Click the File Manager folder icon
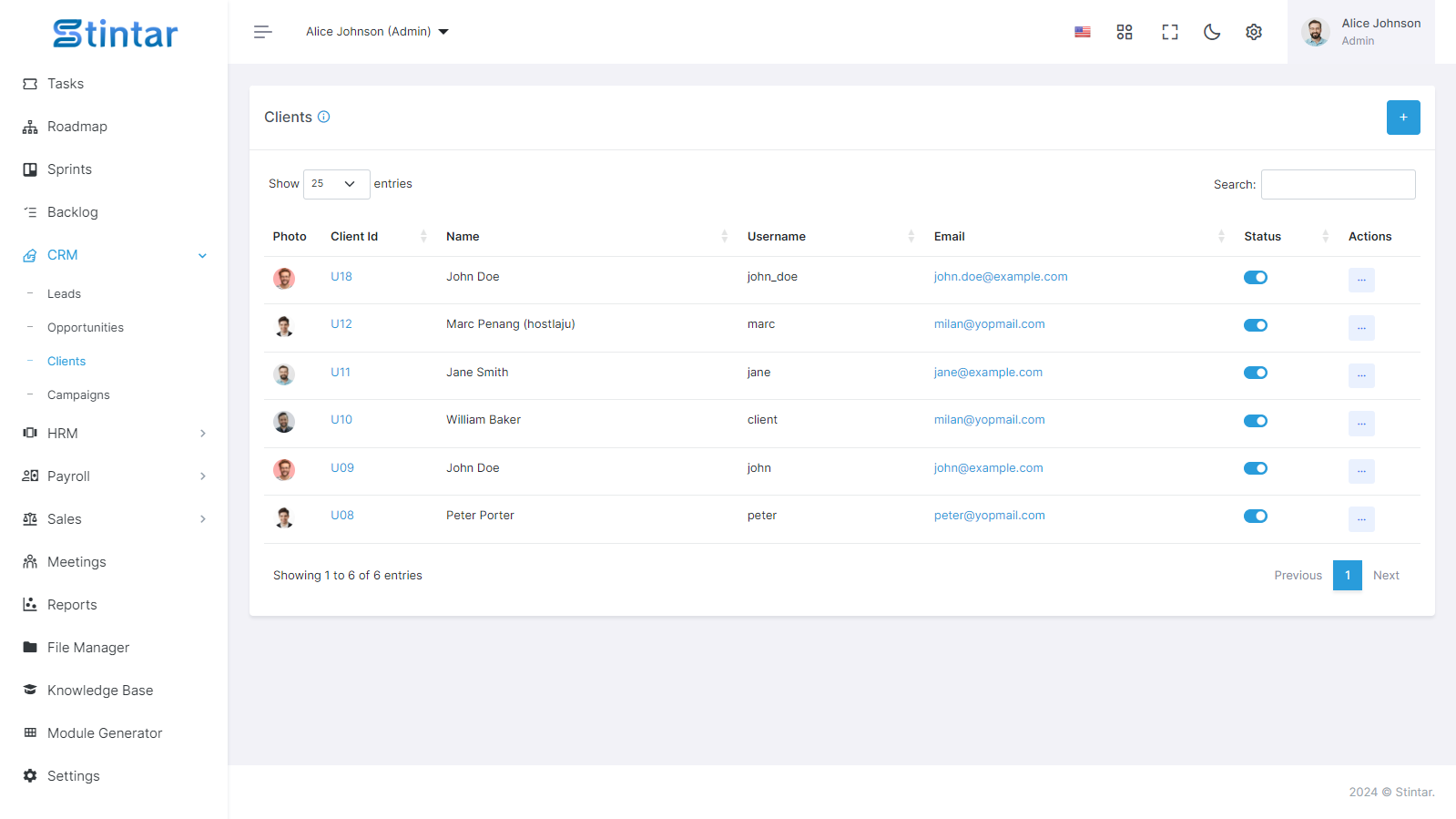Viewport: 1456px width, 819px height. click(30, 648)
